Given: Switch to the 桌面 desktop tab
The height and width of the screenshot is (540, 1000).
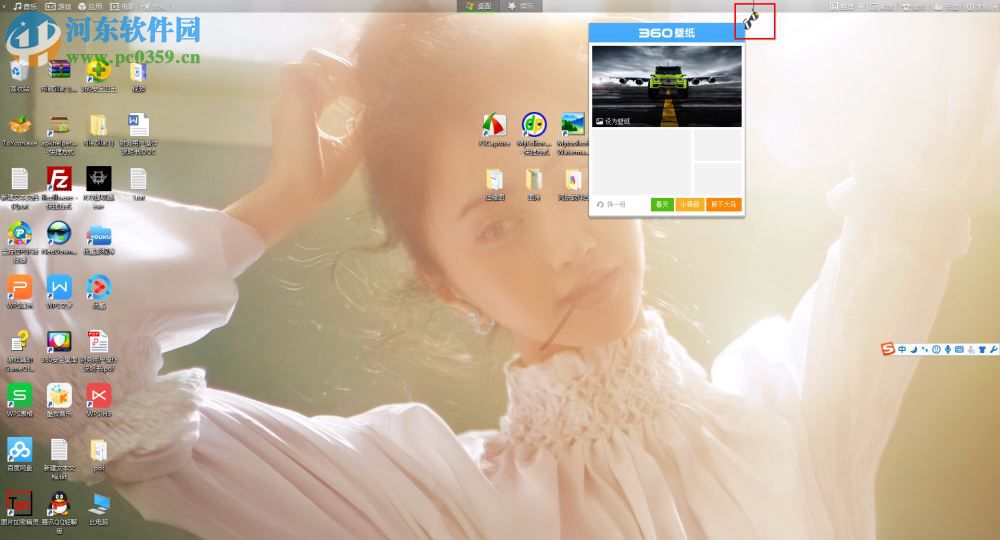Looking at the screenshot, I should point(478,6).
